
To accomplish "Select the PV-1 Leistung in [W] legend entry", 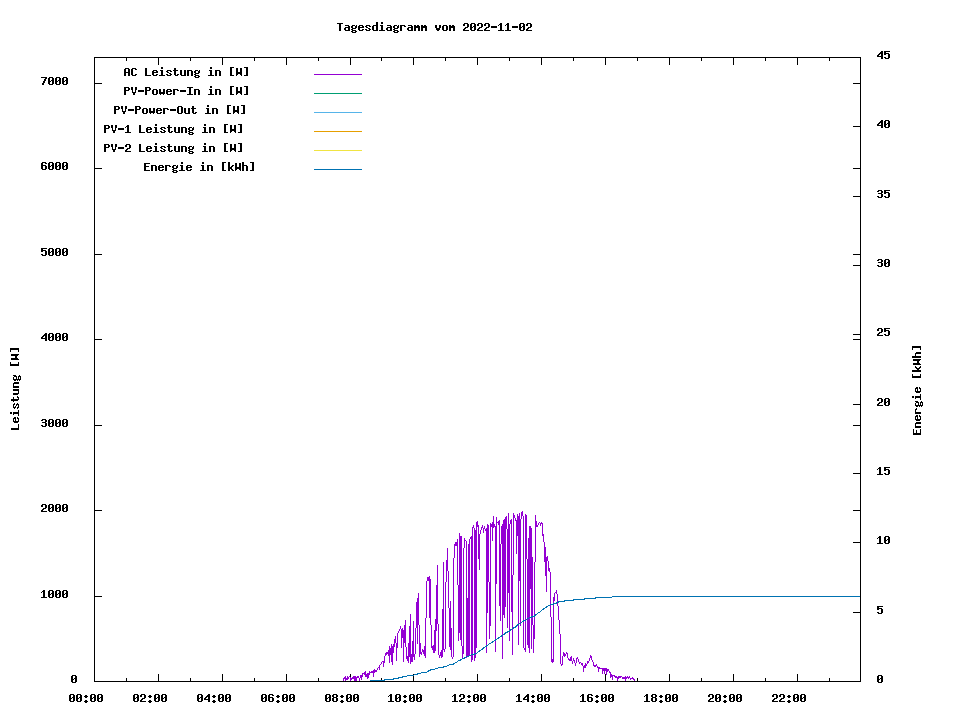I will tap(173, 129).
